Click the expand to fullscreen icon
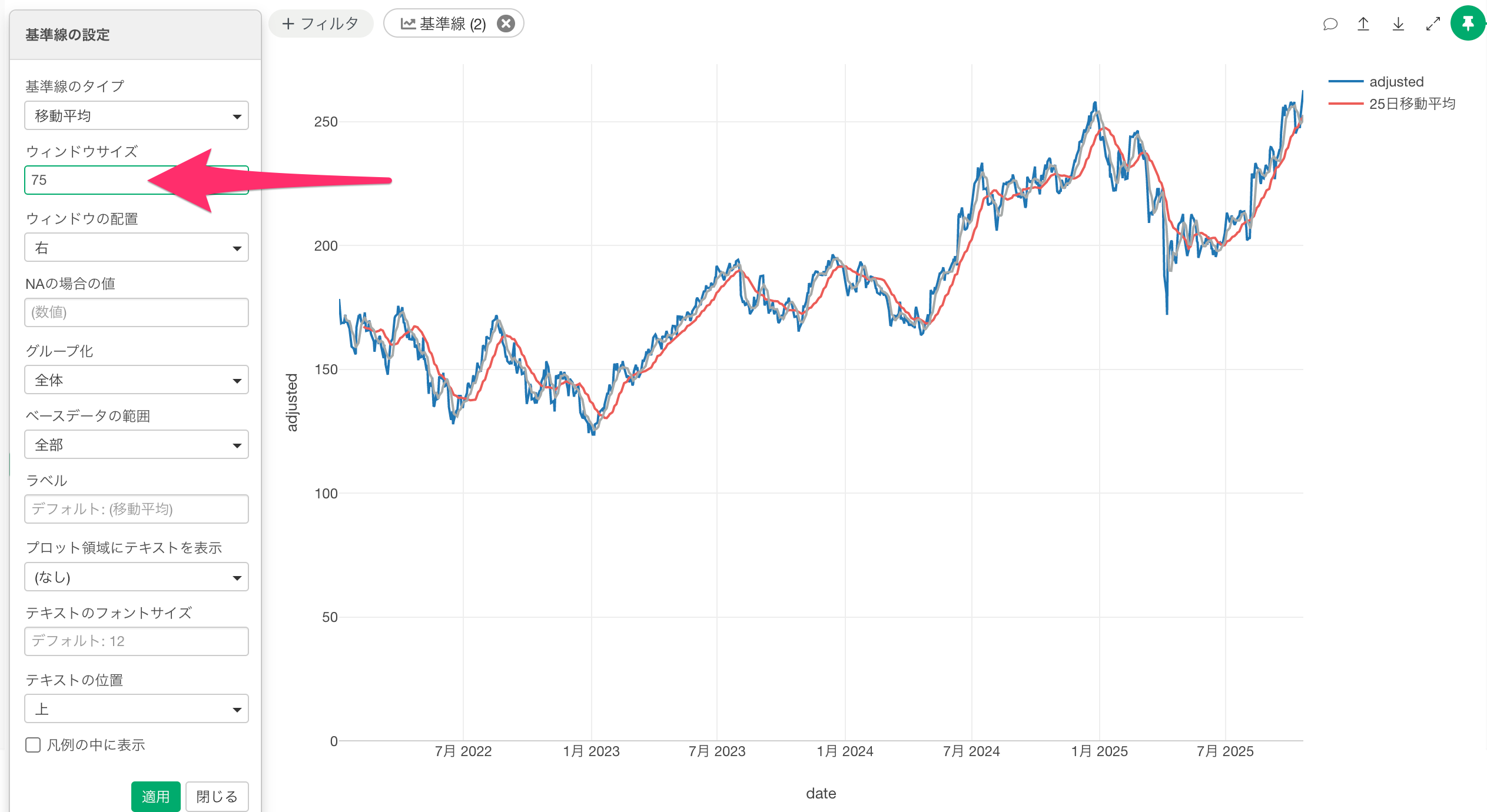Image resolution: width=1487 pixels, height=812 pixels. point(1433,24)
